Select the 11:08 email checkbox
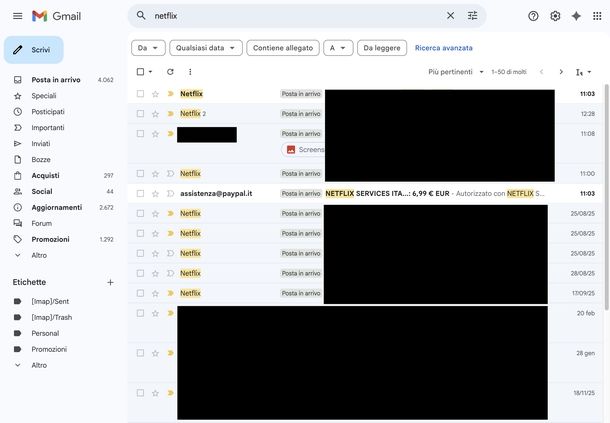This screenshot has height=423, width=610. (x=140, y=133)
